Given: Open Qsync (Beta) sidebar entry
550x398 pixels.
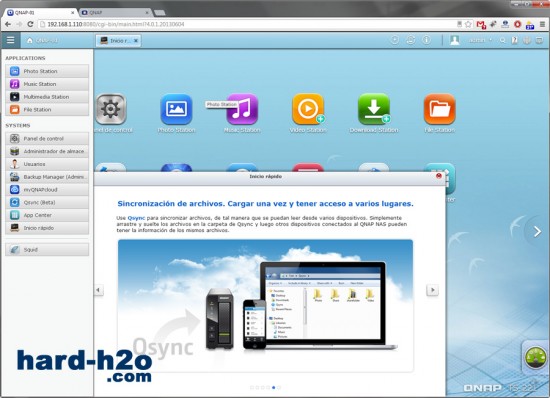Looking at the screenshot, I should point(47,202).
